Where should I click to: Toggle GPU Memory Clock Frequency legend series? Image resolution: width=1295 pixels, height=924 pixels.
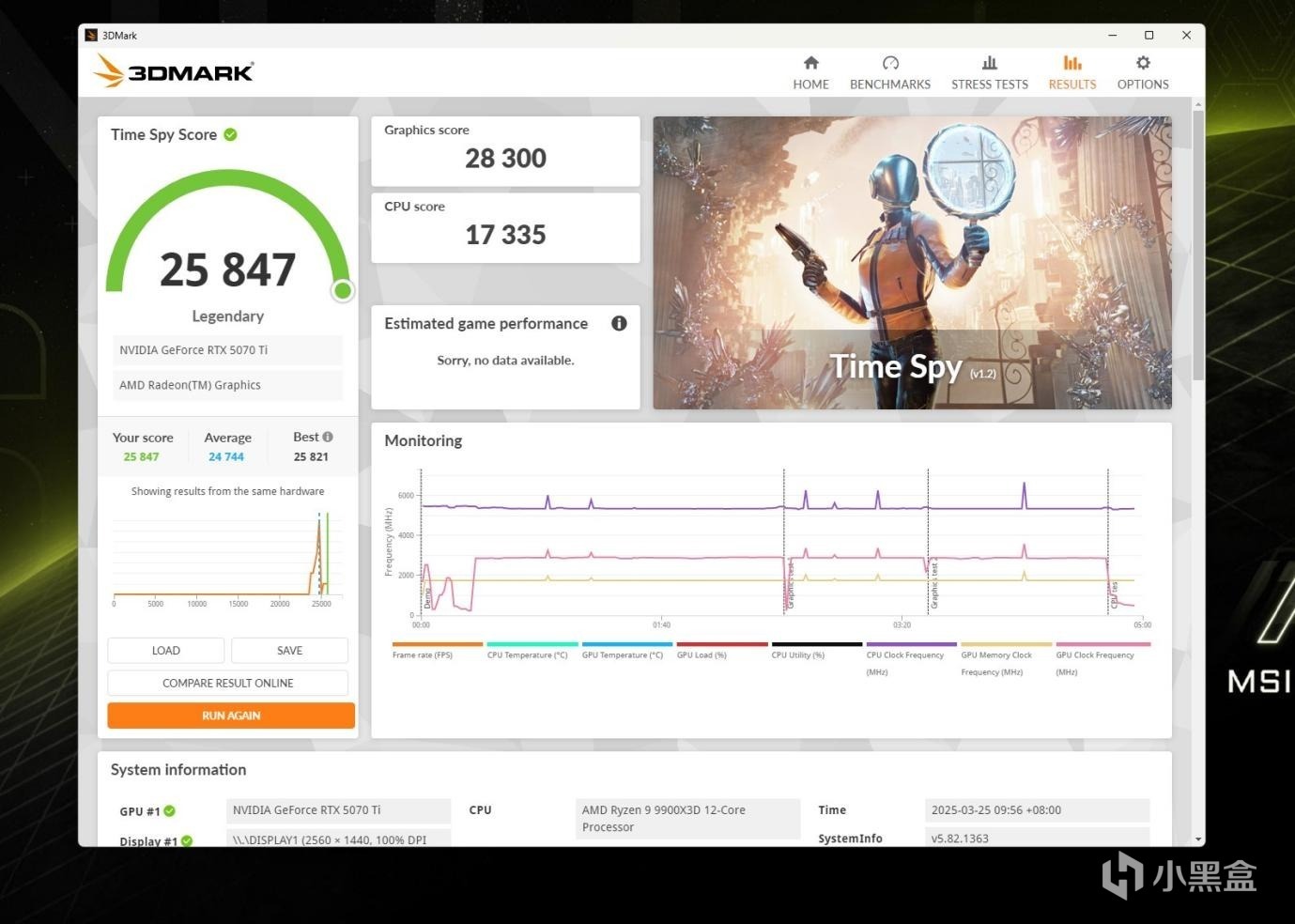pos(1006,659)
